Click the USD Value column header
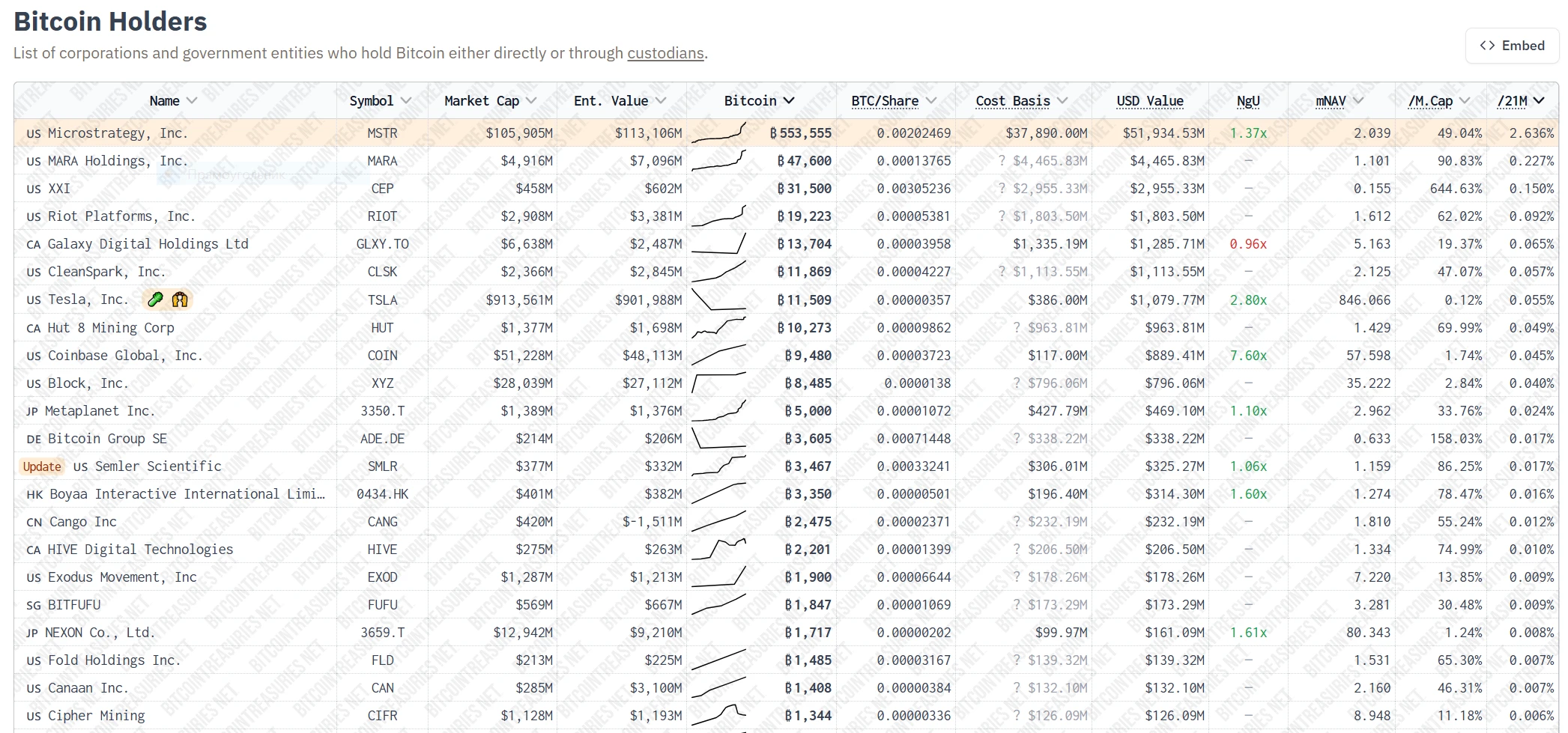 [1150, 101]
